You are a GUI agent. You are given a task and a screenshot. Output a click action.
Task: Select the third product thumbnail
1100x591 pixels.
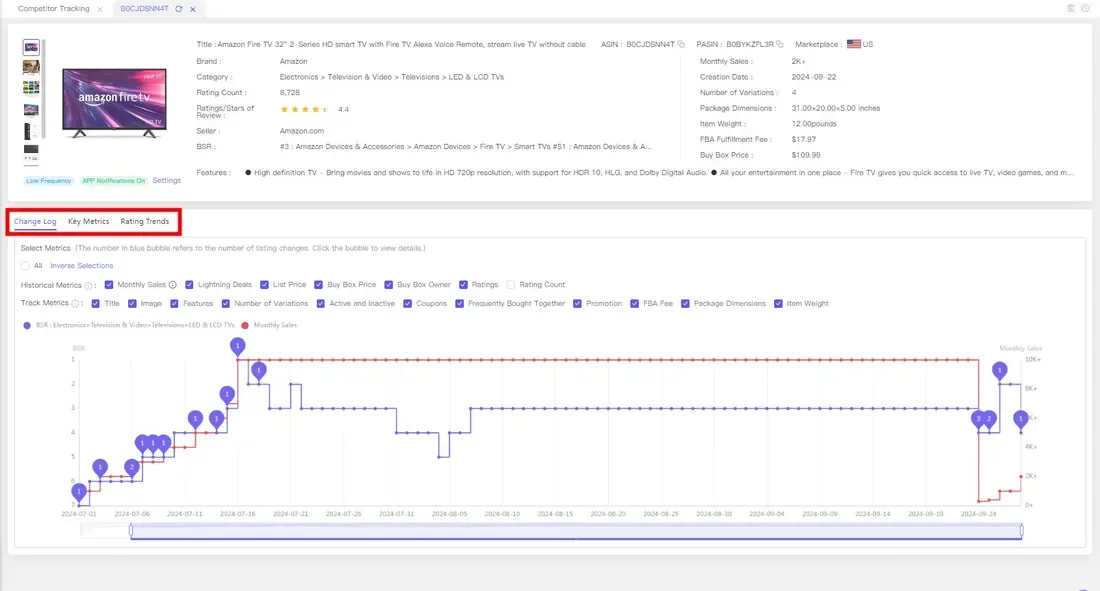(x=31, y=88)
